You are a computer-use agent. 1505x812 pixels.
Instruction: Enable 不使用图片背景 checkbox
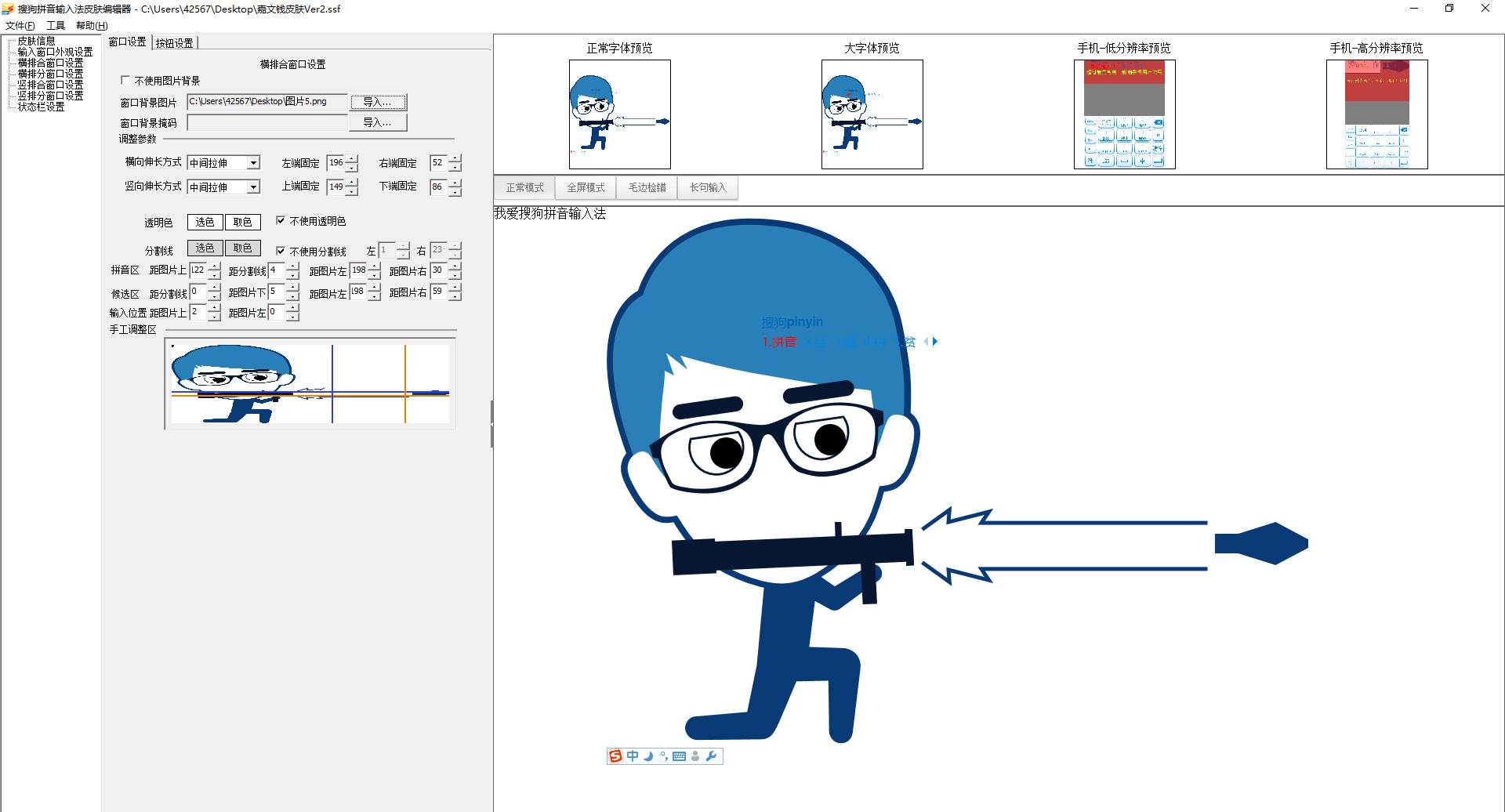pyautogui.click(x=125, y=80)
